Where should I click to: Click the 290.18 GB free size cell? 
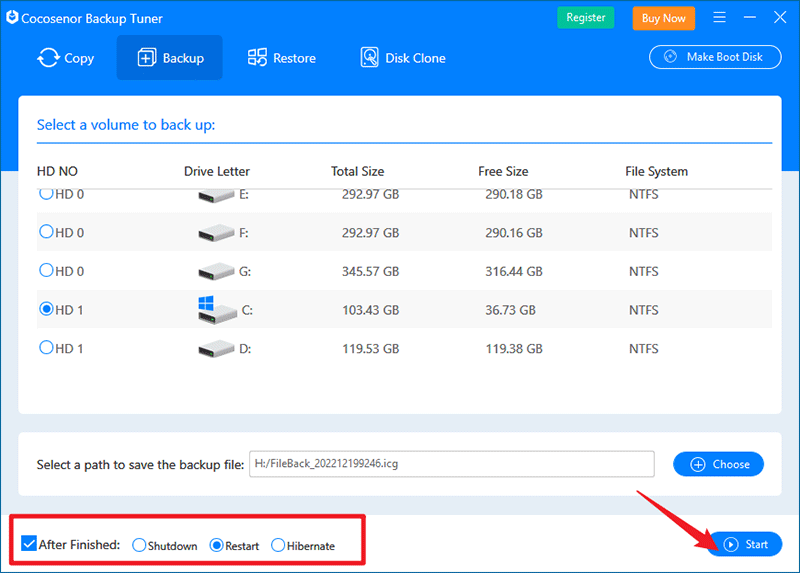point(514,195)
